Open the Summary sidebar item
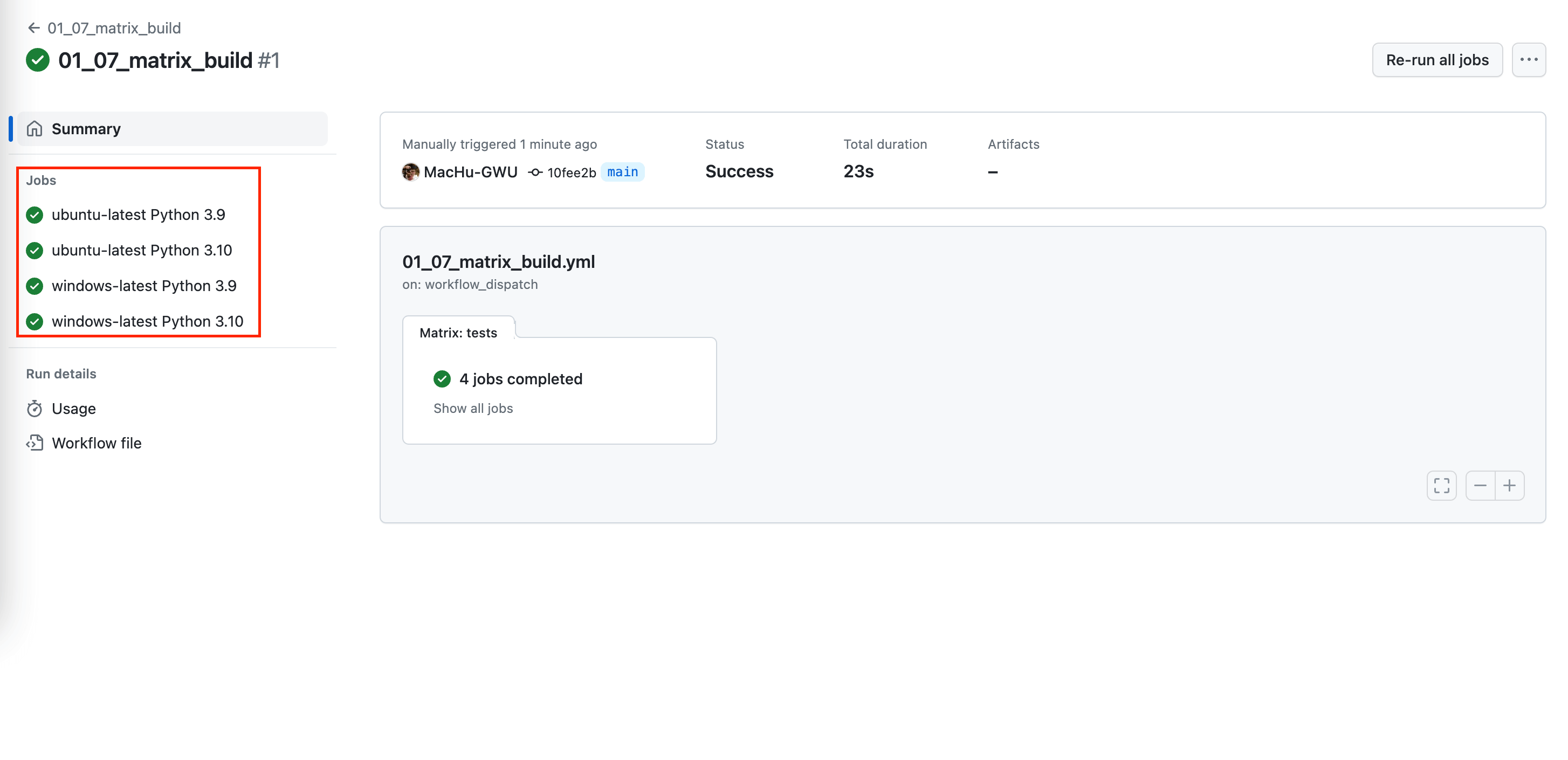The height and width of the screenshot is (760, 1568). pos(172,129)
